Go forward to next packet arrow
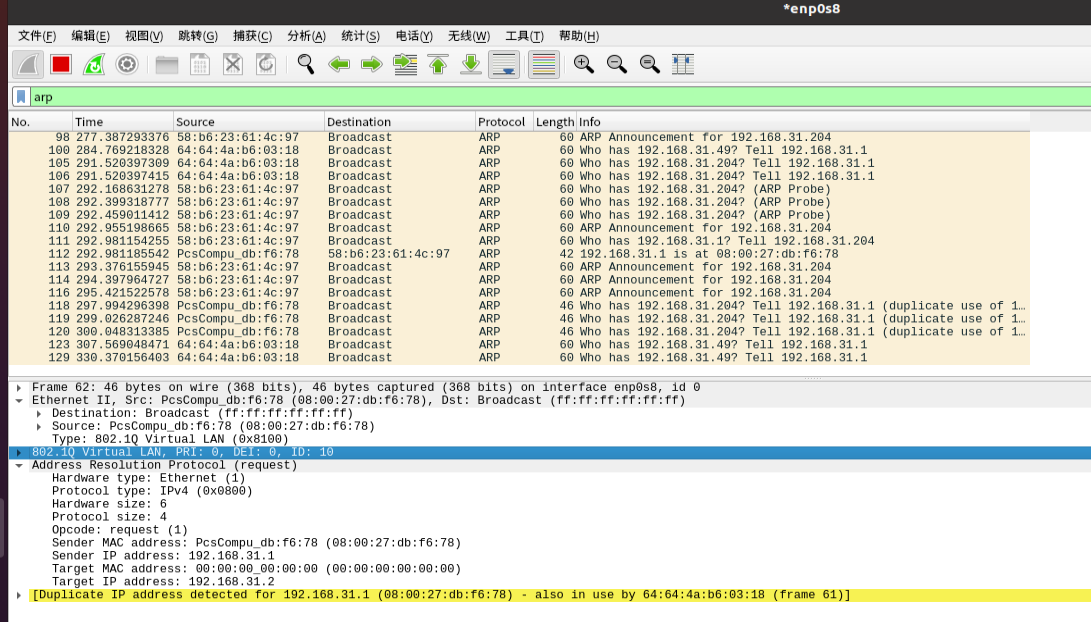Viewport: 1091px width, 622px height. tap(372, 65)
